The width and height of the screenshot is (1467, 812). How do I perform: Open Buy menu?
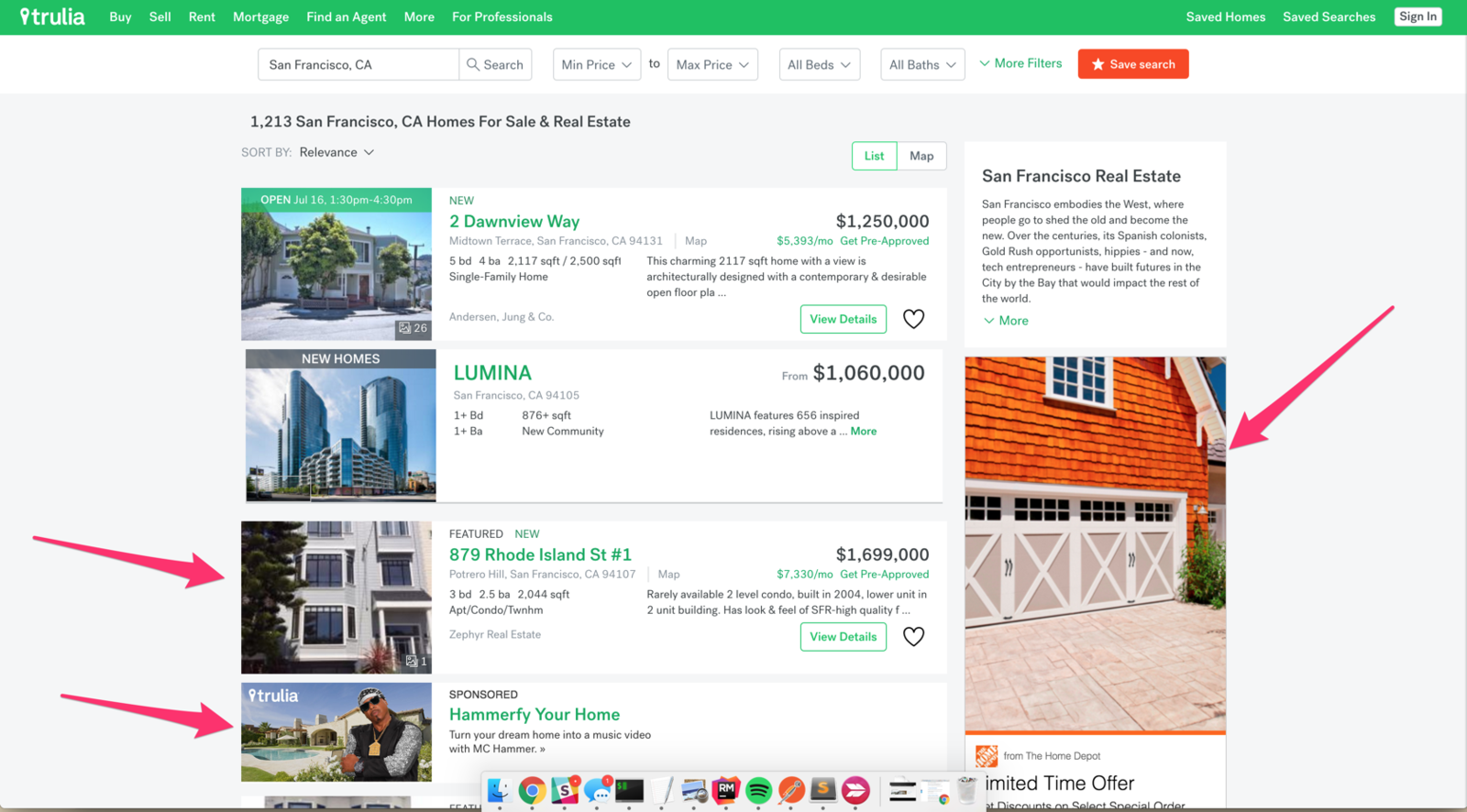pyautogui.click(x=120, y=16)
